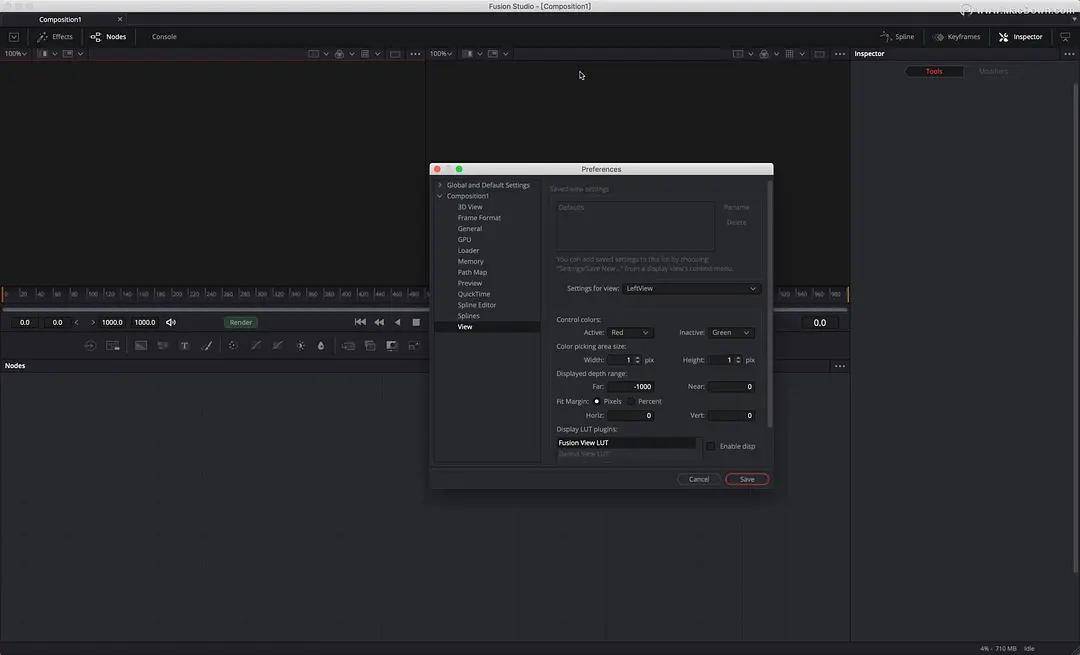Click the Blur droplet tool icon

321,346
